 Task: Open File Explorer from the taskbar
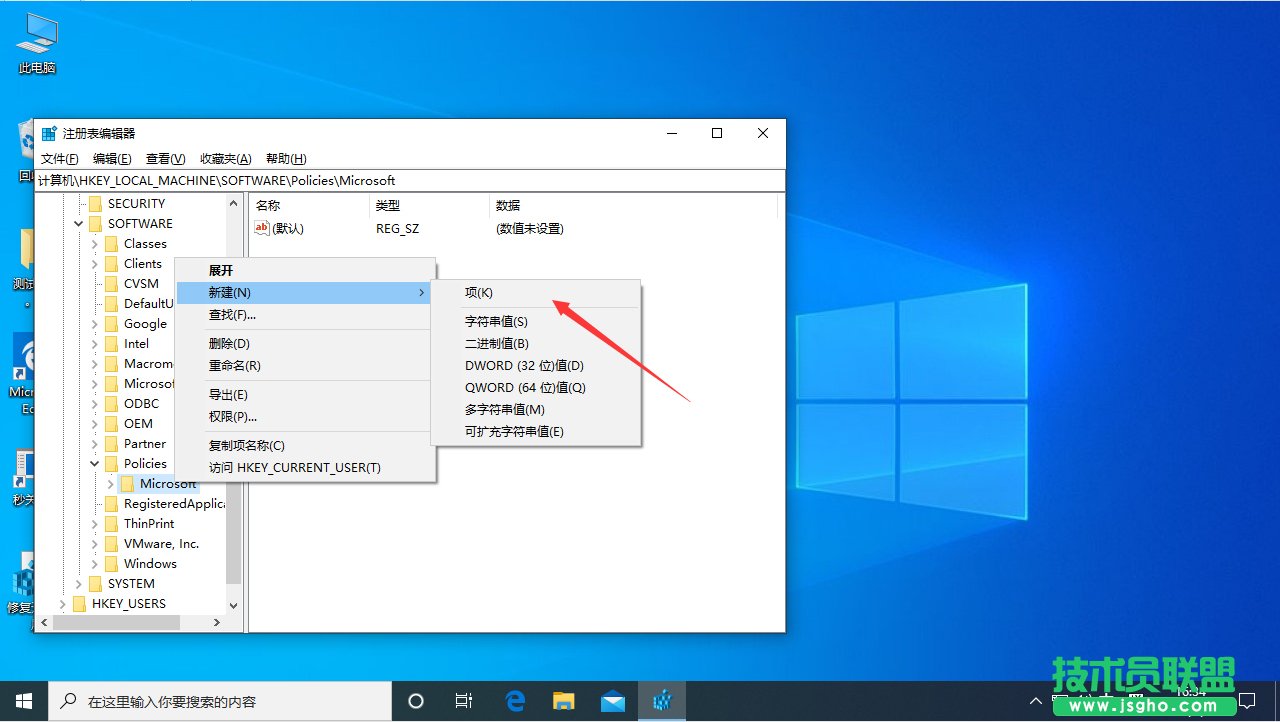pyautogui.click(x=564, y=700)
